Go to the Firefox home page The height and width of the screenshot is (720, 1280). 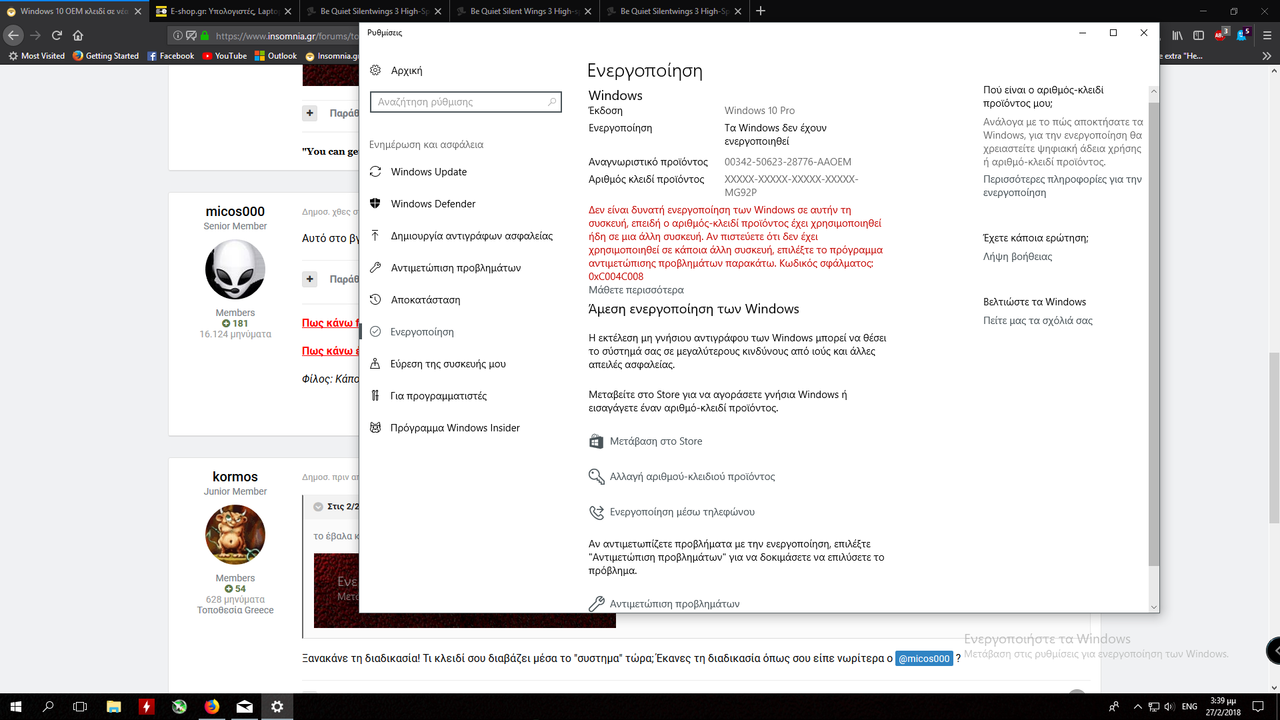coord(78,35)
